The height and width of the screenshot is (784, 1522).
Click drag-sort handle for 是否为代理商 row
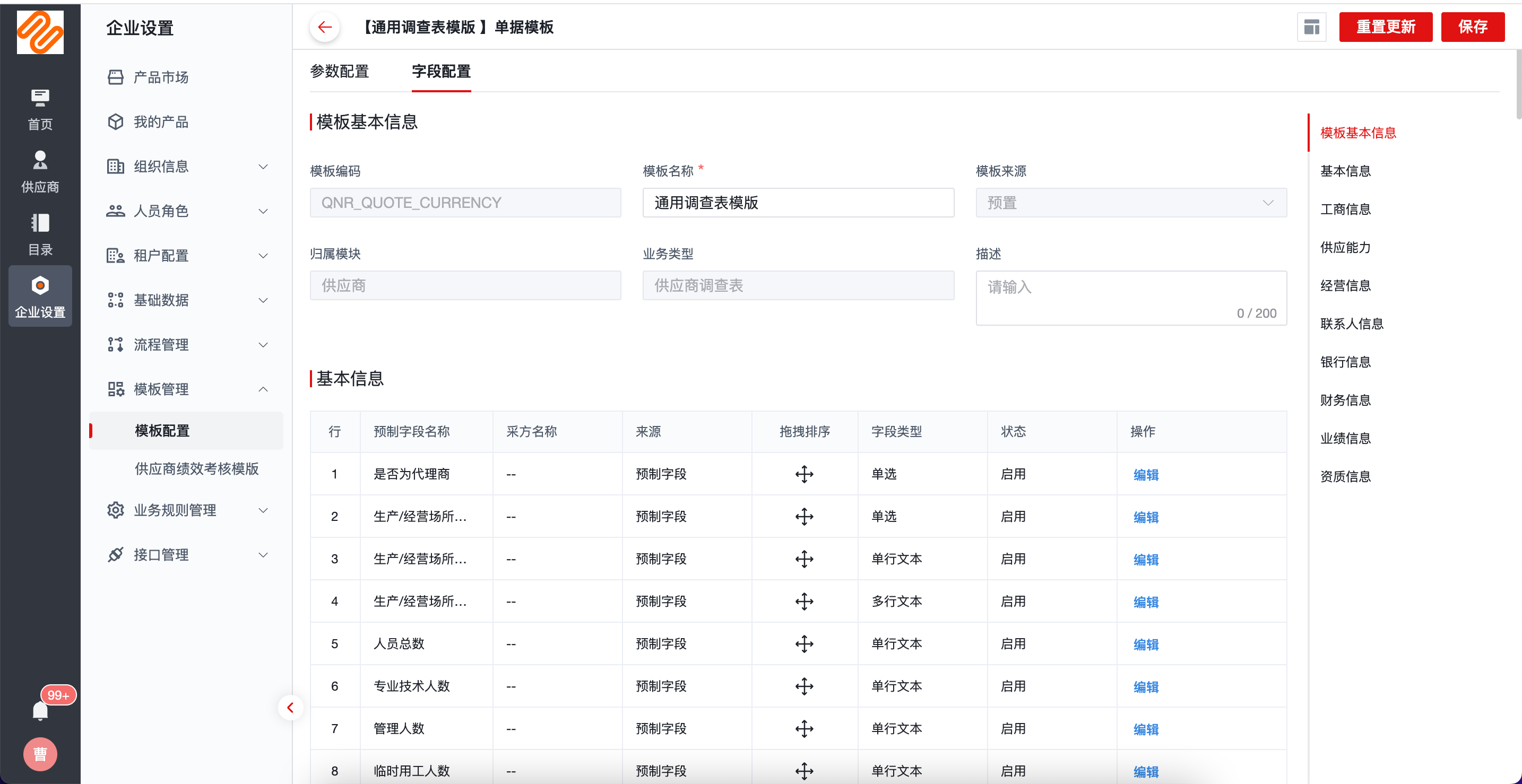[804, 474]
